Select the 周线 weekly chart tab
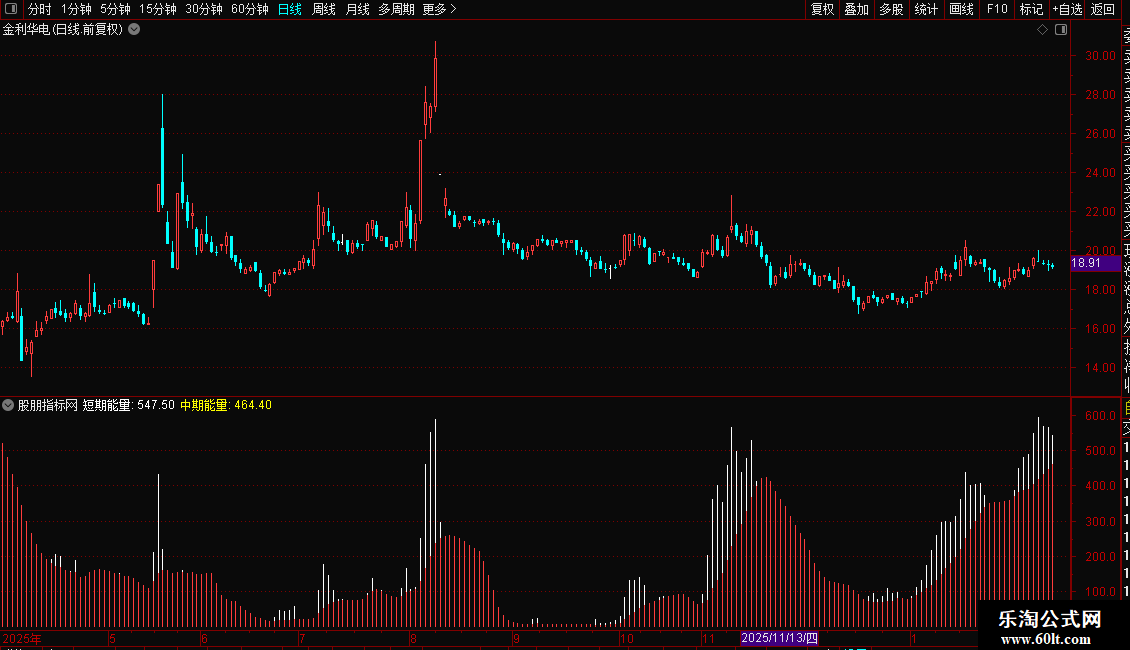This screenshot has width=1130, height=650. coord(324,9)
